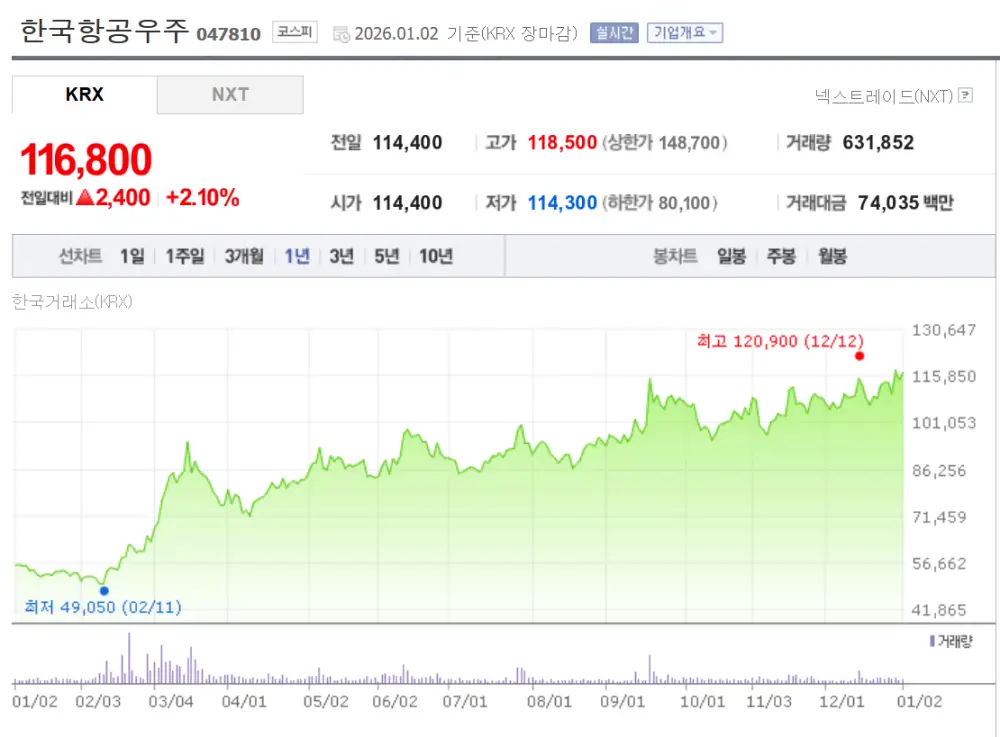Click the 최저 49,050 (02/11) label
This screenshot has height=737, width=1000.
[x=103, y=607]
